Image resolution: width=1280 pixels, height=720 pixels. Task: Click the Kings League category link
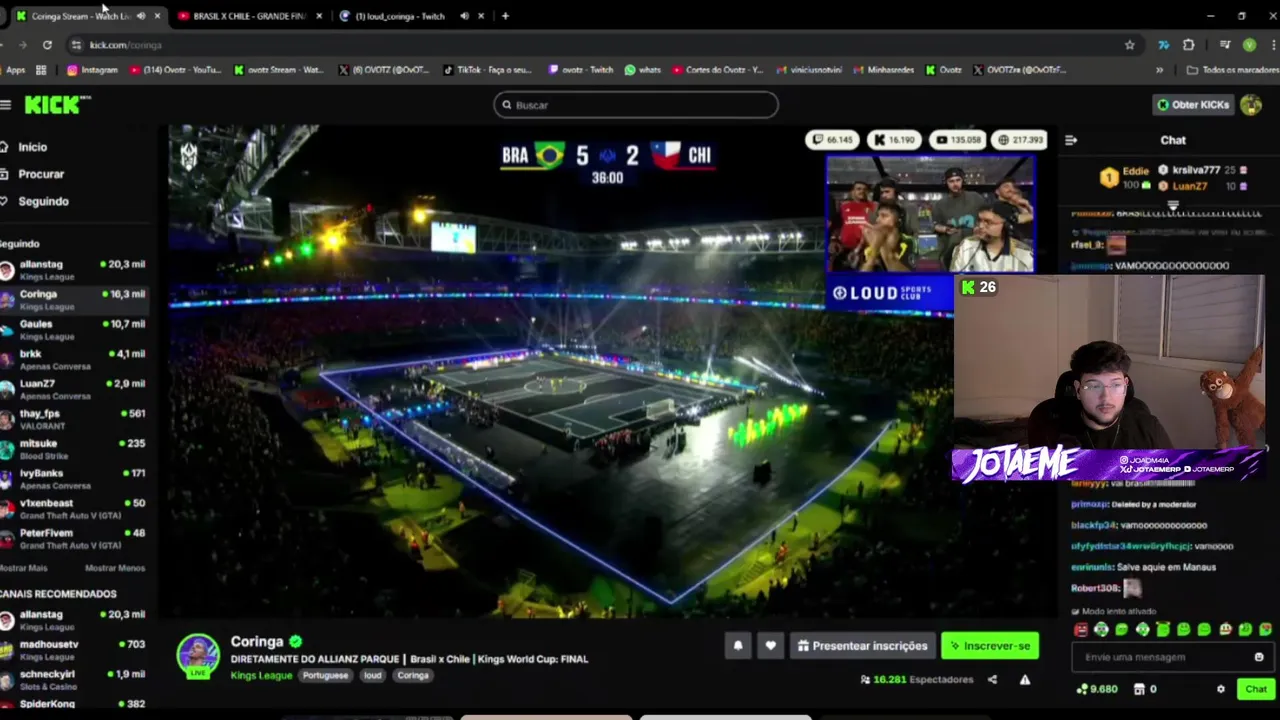261,676
